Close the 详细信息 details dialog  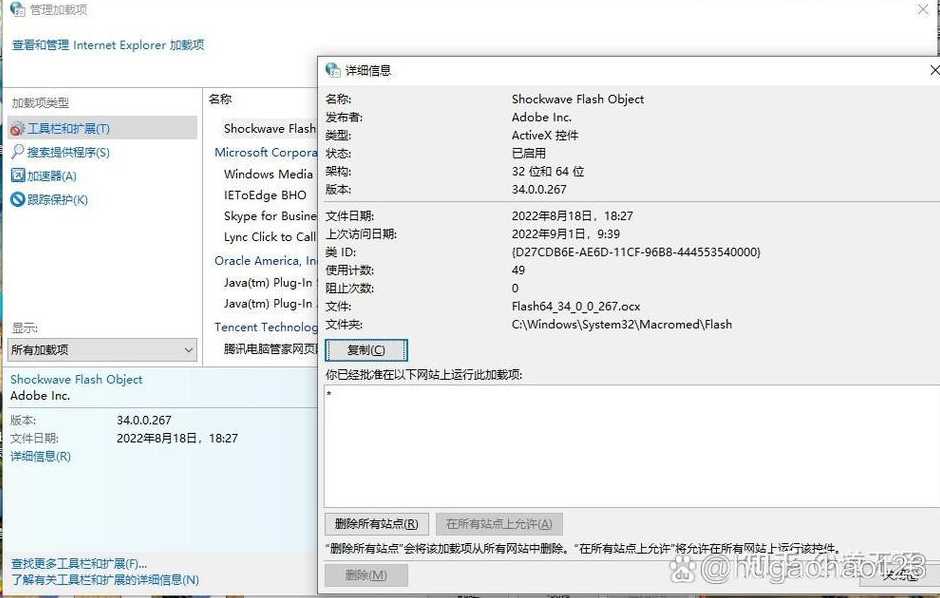(934, 70)
